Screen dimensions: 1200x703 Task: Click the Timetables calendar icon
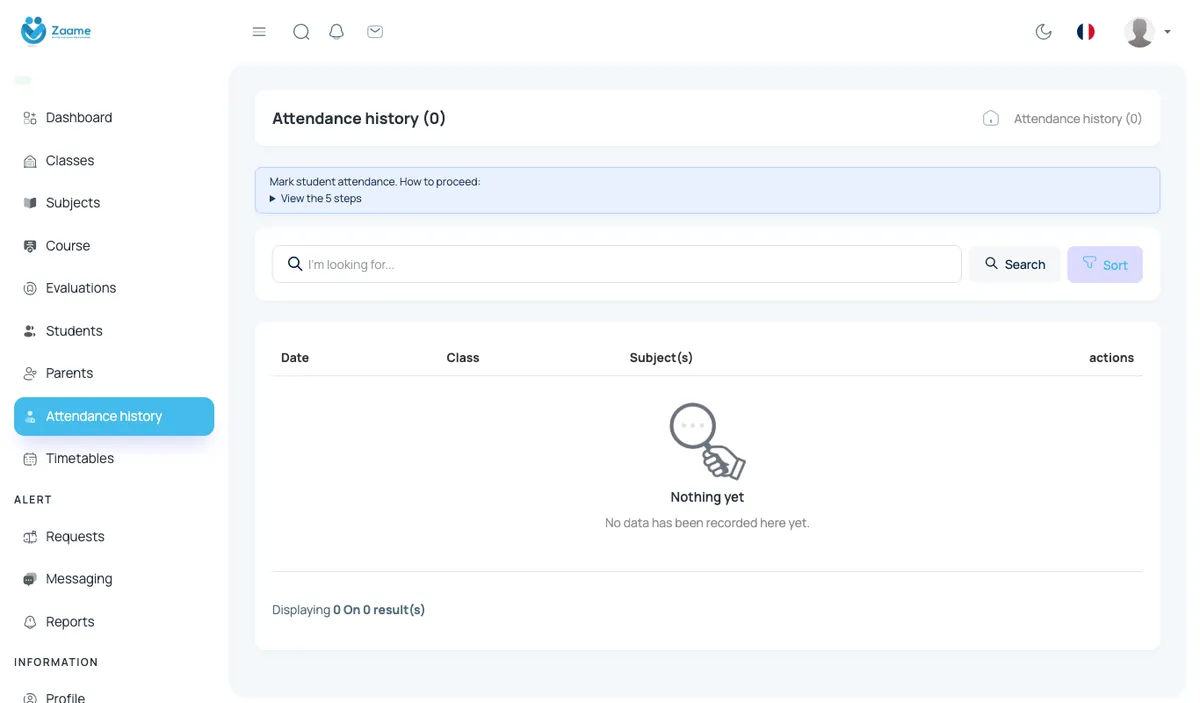(x=30, y=459)
